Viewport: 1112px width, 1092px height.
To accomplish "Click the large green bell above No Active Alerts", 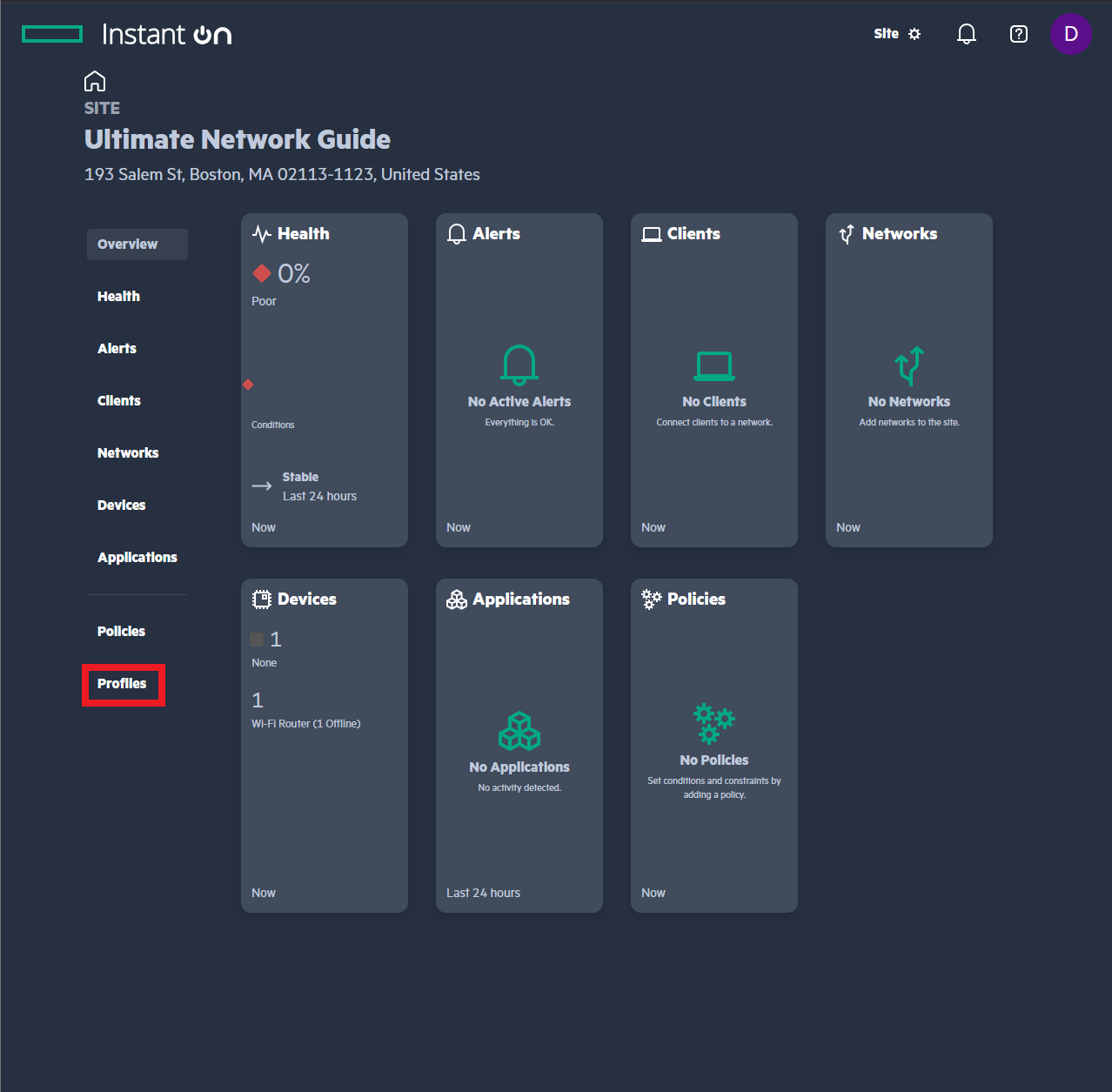I will (x=519, y=365).
